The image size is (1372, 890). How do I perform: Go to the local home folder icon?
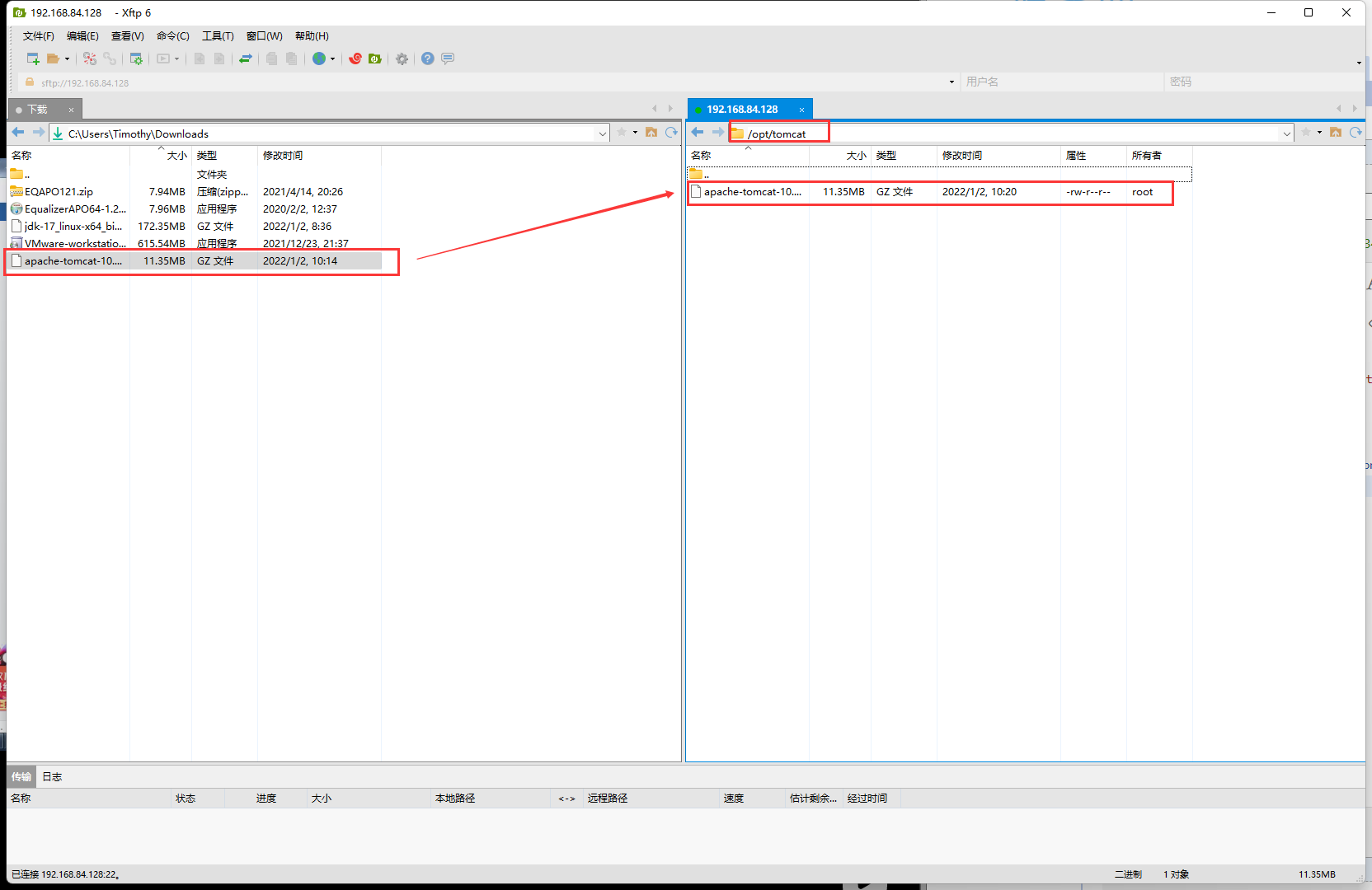(651, 133)
